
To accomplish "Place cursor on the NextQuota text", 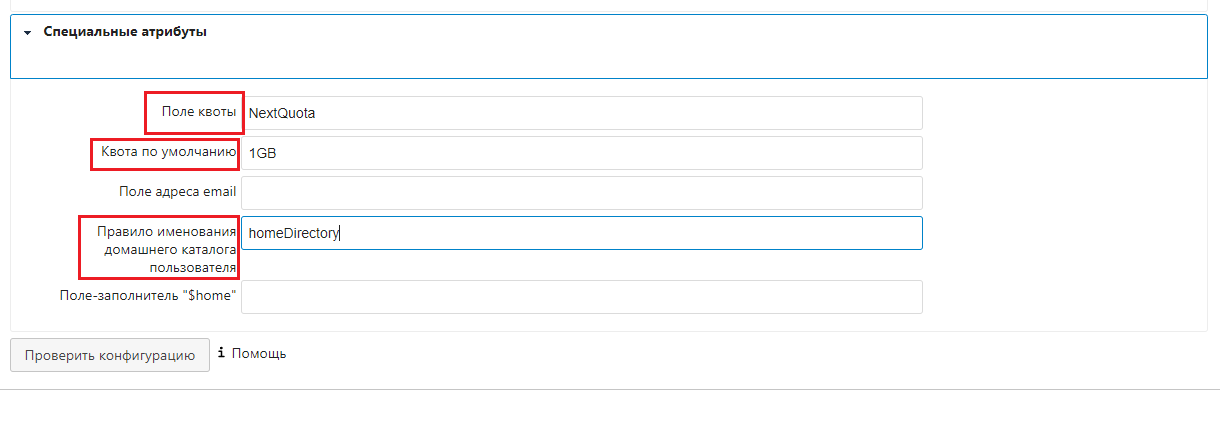I will coord(282,113).
